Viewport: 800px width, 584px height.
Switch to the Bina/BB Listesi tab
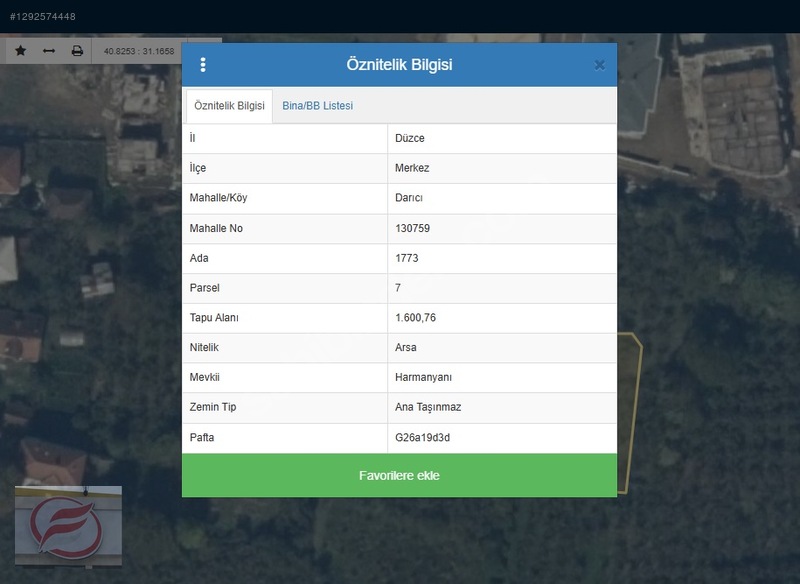point(317,106)
